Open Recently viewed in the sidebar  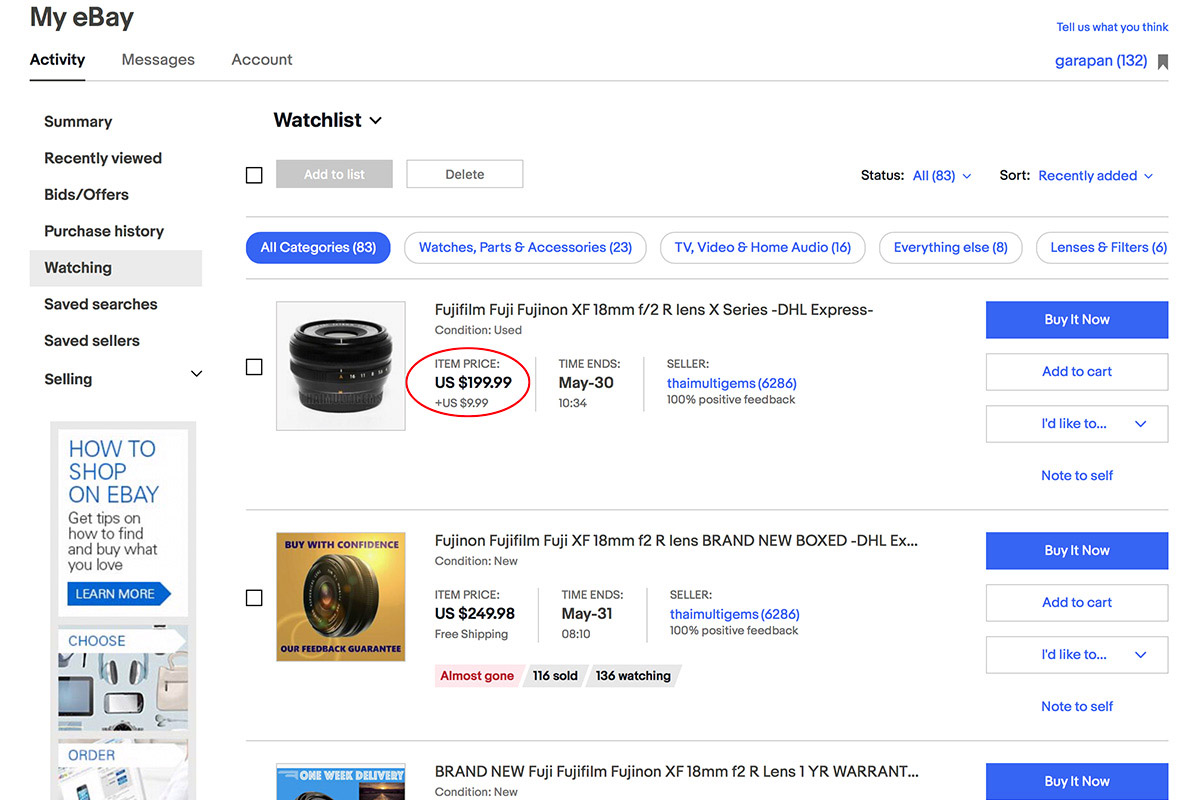pyautogui.click(x=103, y=158)
